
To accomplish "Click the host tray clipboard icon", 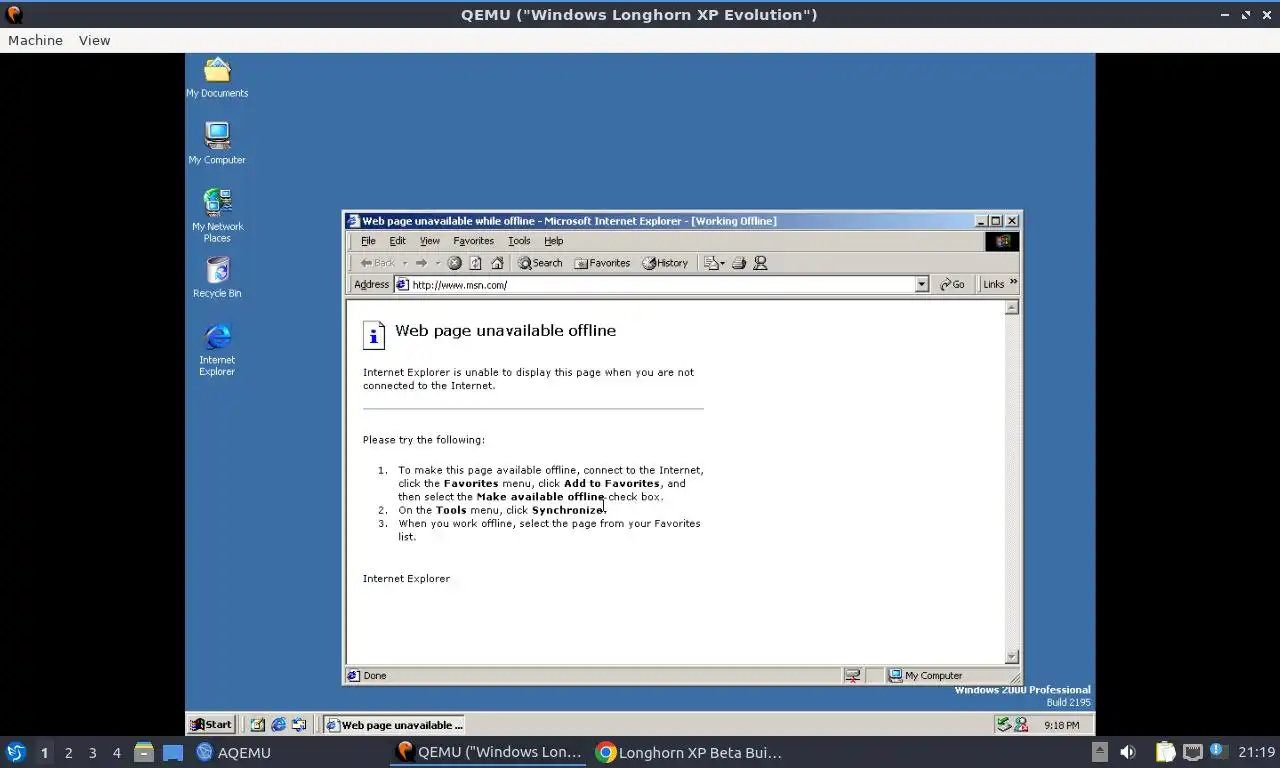I will point(1166,752).
